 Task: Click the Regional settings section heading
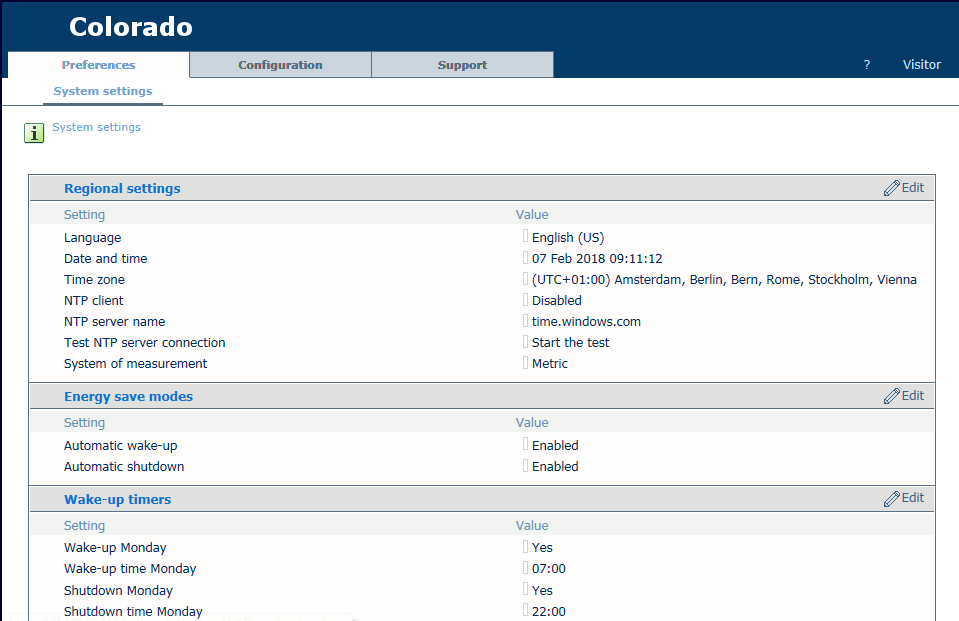coord(122,189)
